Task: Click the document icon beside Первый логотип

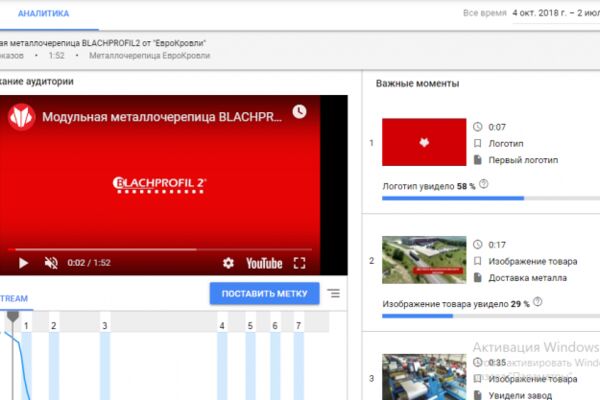Action: (x=478, y=160)
